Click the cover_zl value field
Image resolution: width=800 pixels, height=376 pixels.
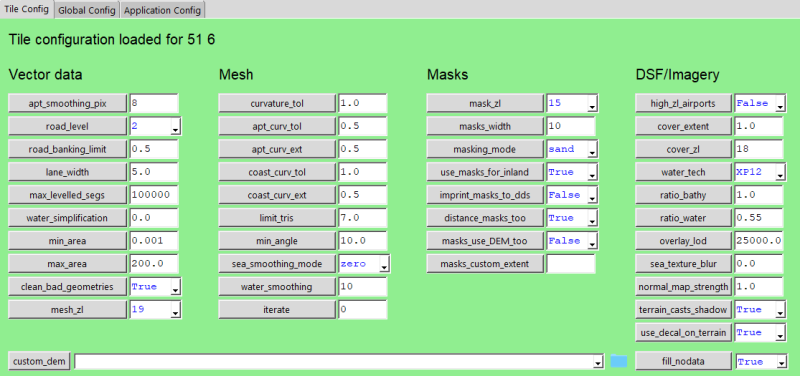[x=759, y=149]
